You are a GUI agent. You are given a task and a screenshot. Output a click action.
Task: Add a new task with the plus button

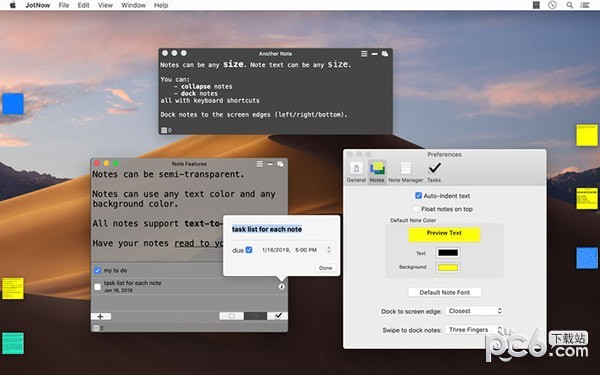pos(101,316)
